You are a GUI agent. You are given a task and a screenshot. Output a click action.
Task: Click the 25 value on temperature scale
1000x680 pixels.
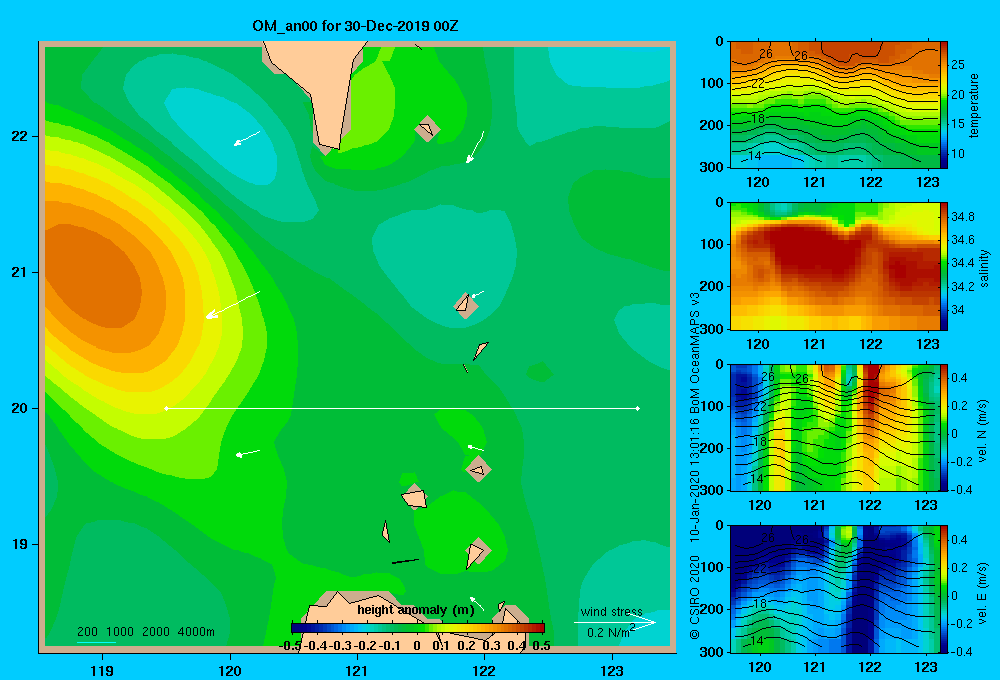pos(958,65)
